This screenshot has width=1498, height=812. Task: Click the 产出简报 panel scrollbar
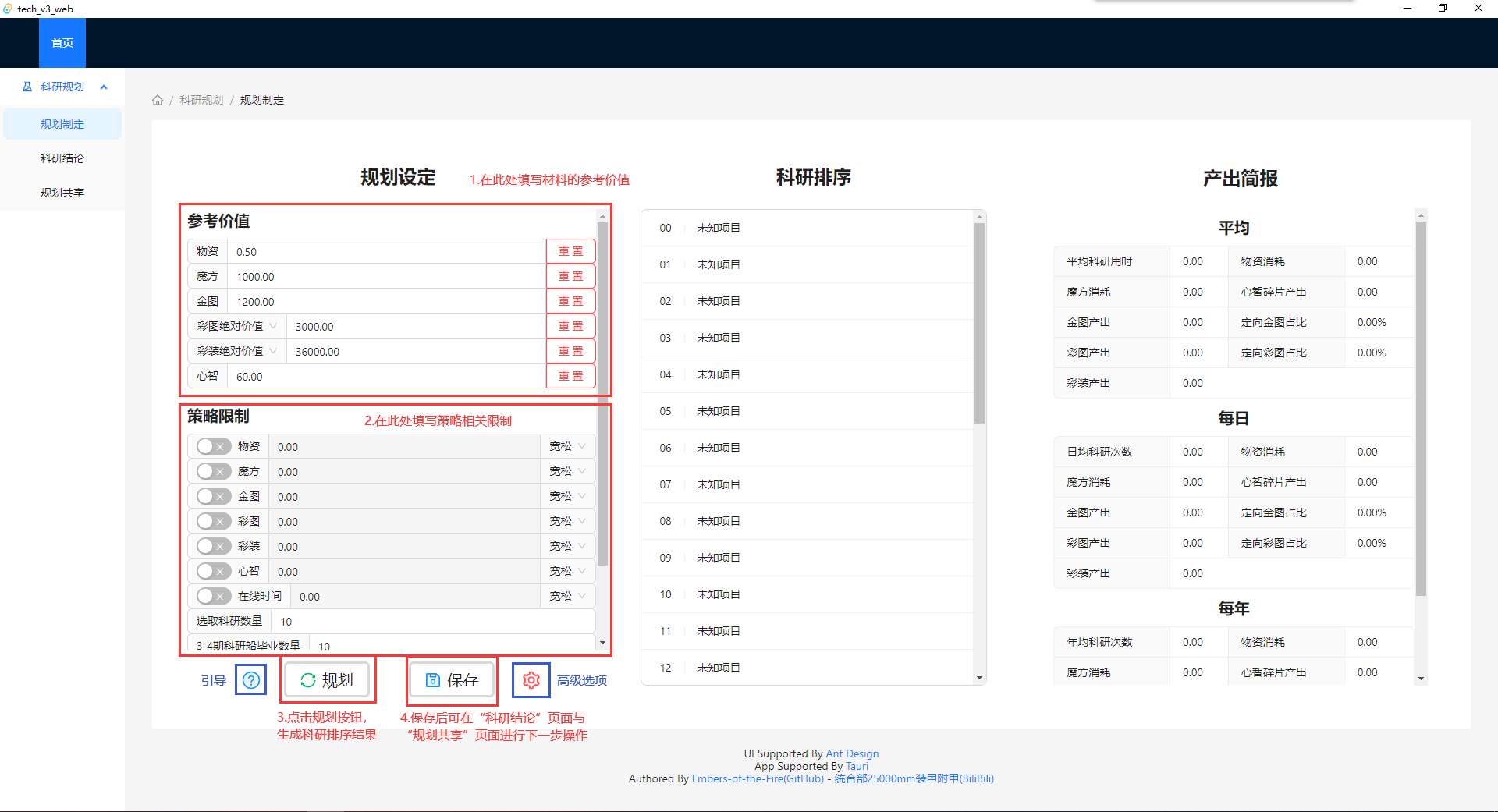coord(1421,410)
